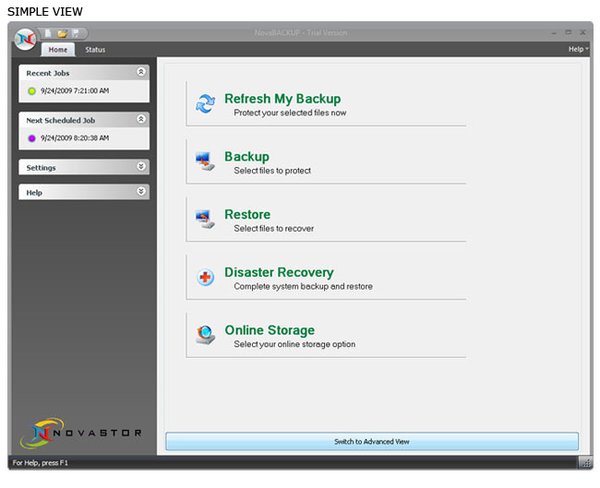The image size is (600, 488).
Task: Click the Refresh My Backup arrows icon
Action: [205, 104]
